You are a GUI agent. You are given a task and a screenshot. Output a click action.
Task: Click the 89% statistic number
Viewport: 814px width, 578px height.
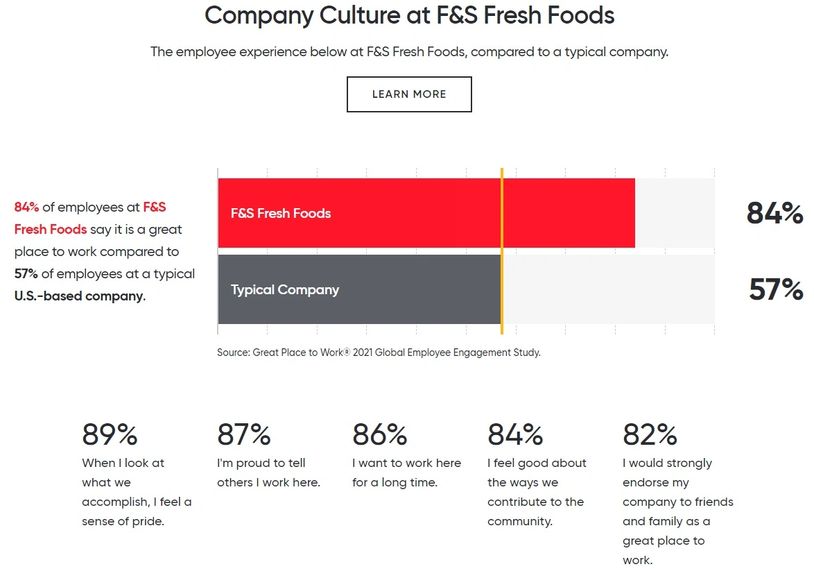(x=109, y=435)
